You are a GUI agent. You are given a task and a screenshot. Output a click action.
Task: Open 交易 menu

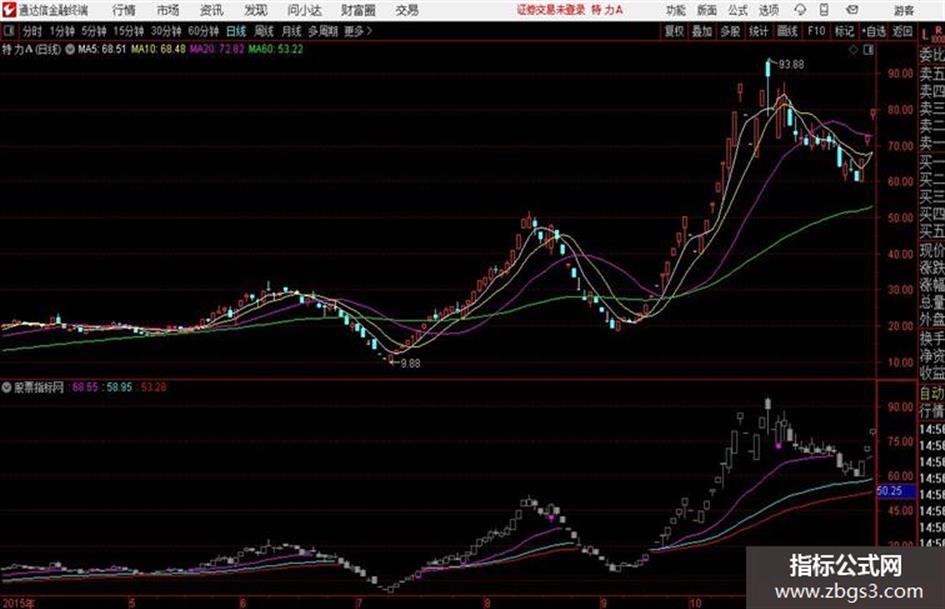click(x=407, y=10)
